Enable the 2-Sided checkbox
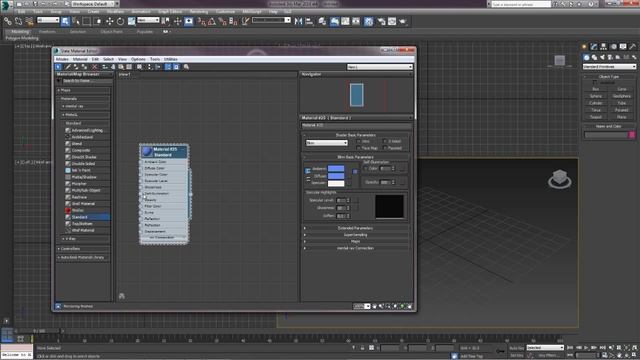 click(x=384, y=141)
